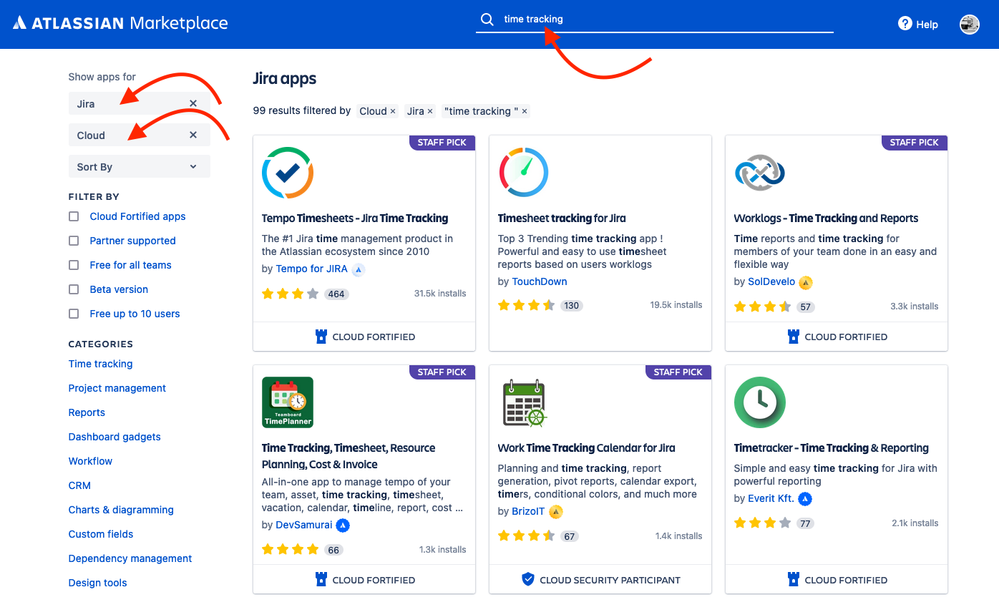Click Tempo for JIRA partner badge

[x=358, y=270]
